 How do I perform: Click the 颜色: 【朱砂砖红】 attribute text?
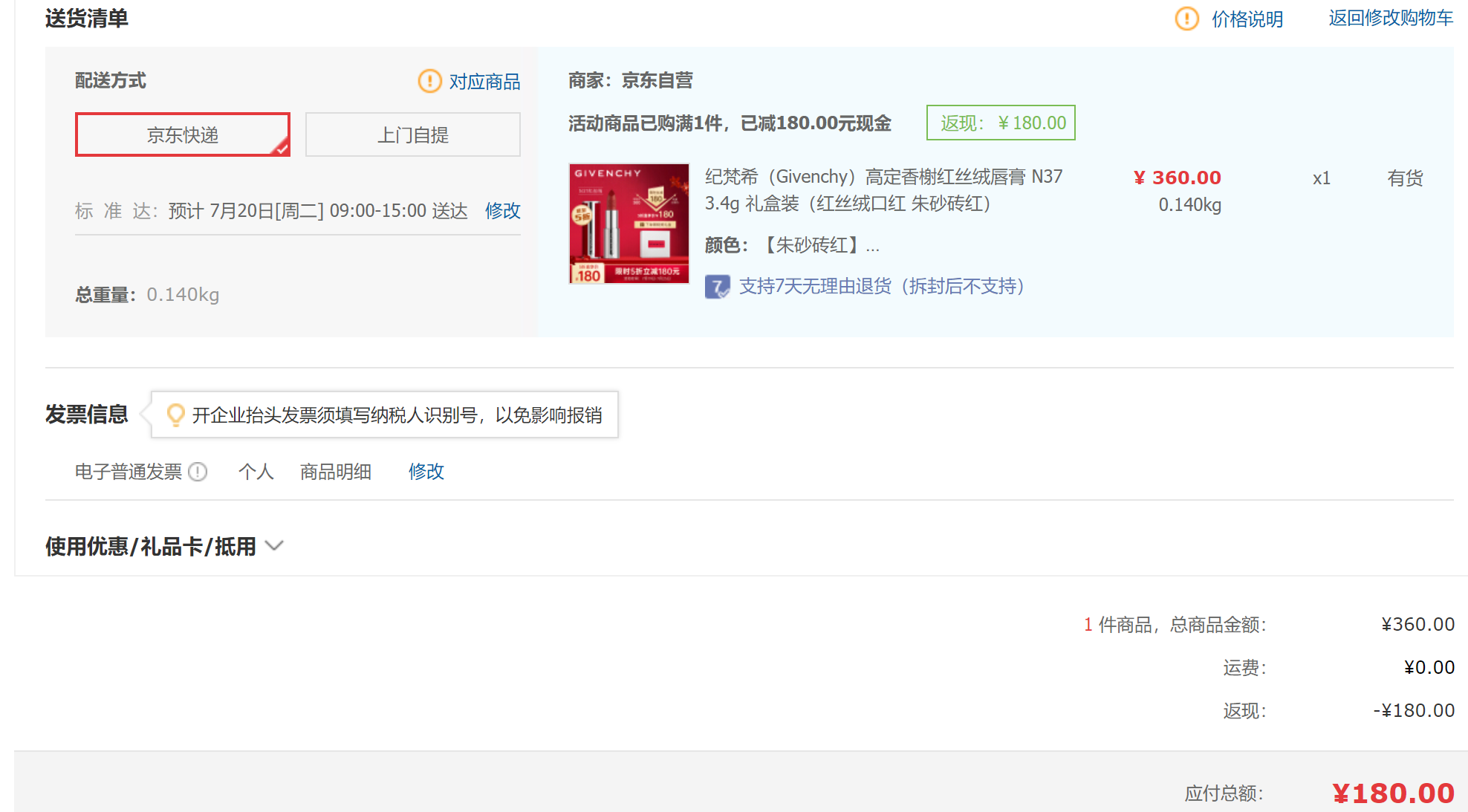point(792,245)
